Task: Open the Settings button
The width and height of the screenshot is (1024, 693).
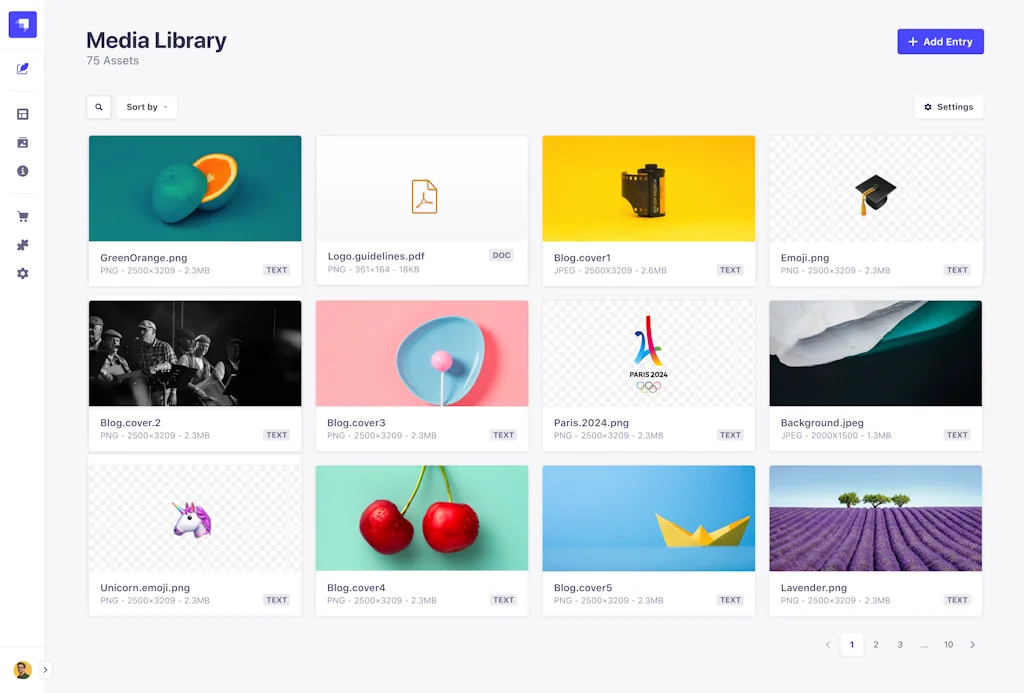Action: click(x=949, y=107)
